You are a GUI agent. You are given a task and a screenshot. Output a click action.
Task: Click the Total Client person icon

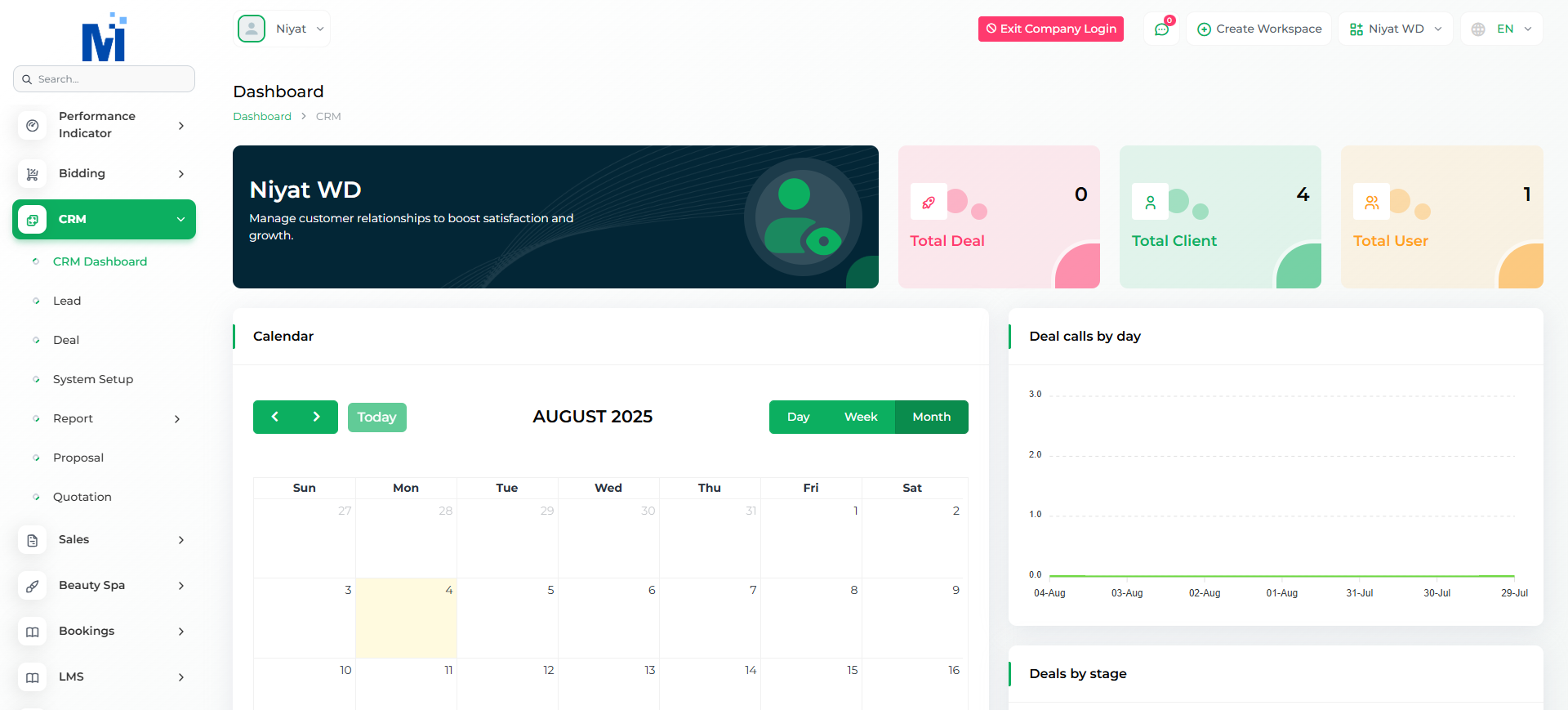pos(1150,202)
